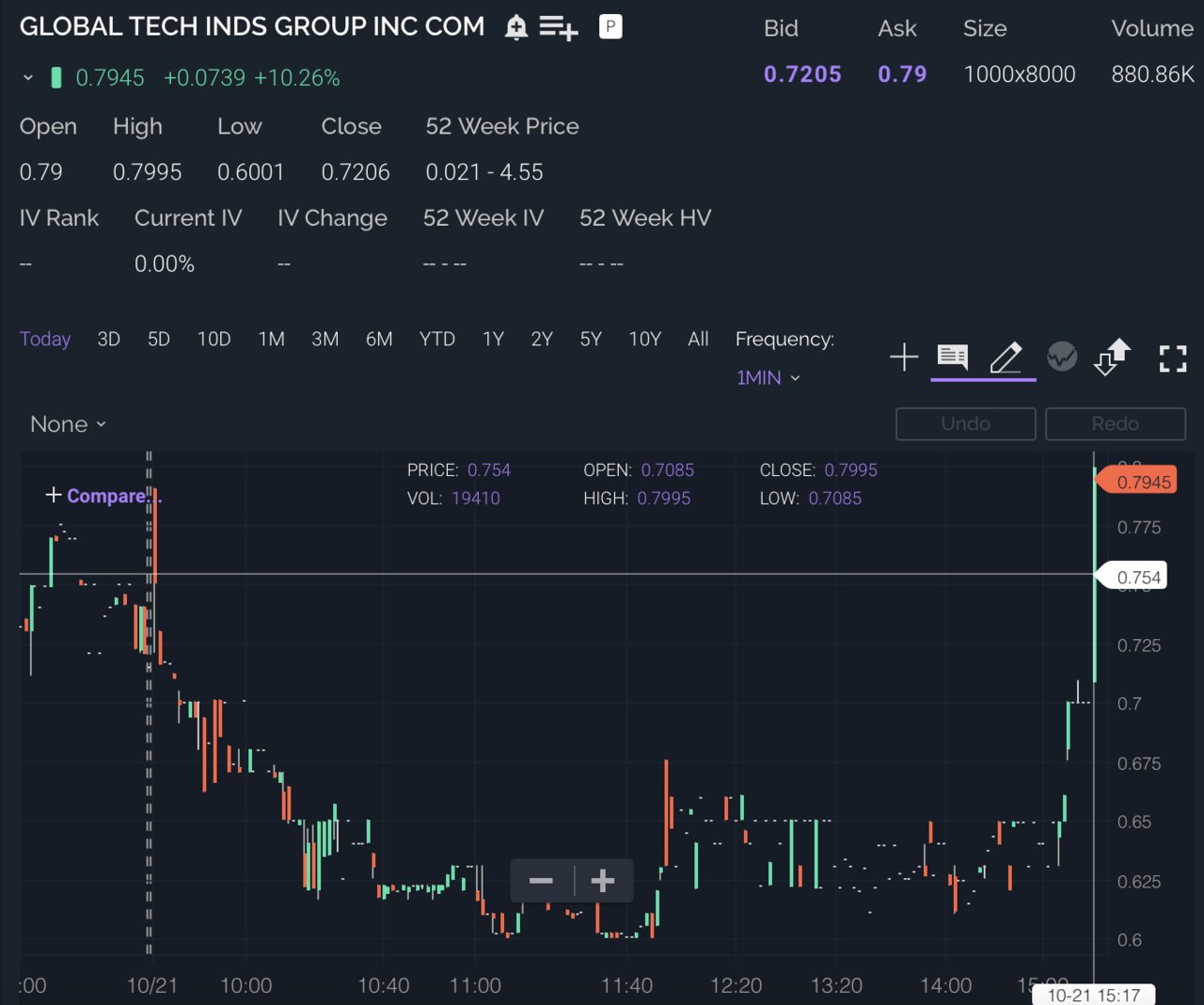
Task: Show the All time range
Action: (698, 339)
